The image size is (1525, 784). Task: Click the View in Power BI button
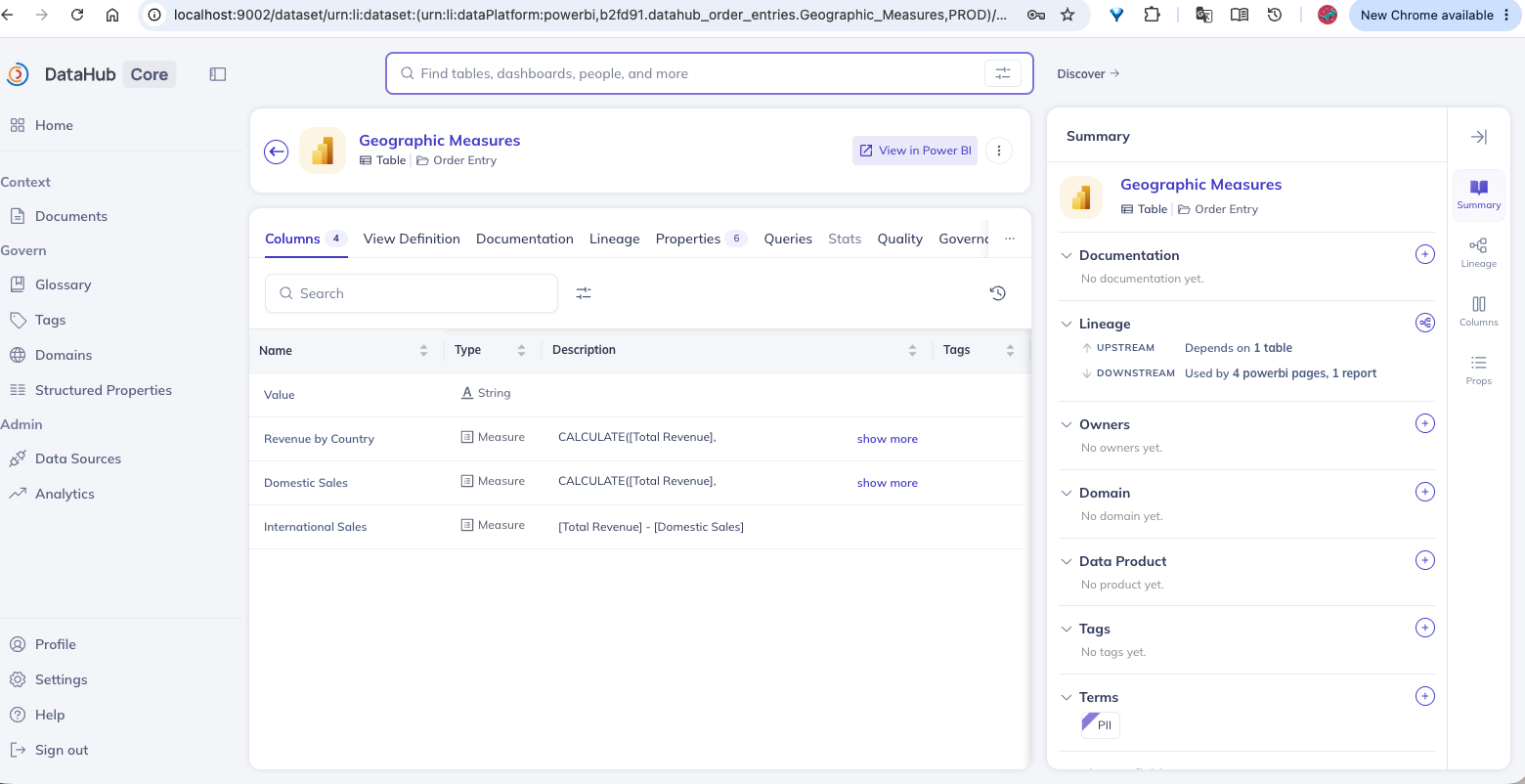click(x=915, y=151)
